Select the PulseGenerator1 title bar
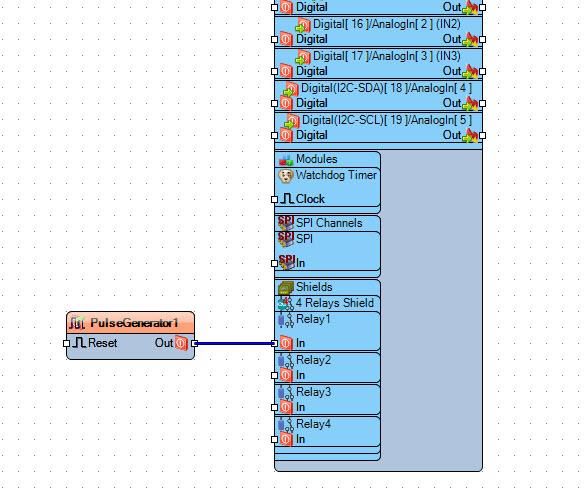588x500 pixels. [x=130, y=323]
